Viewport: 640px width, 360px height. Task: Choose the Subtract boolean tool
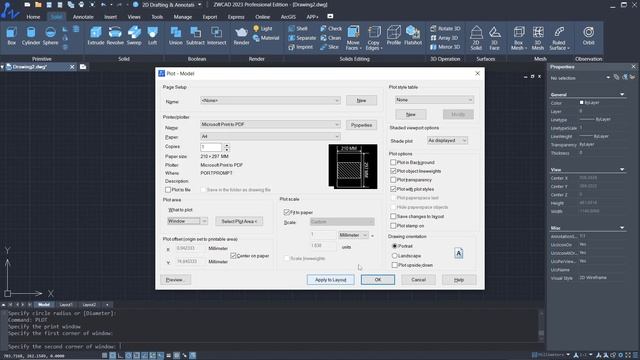pyautogui.click(x=195, y=36)
